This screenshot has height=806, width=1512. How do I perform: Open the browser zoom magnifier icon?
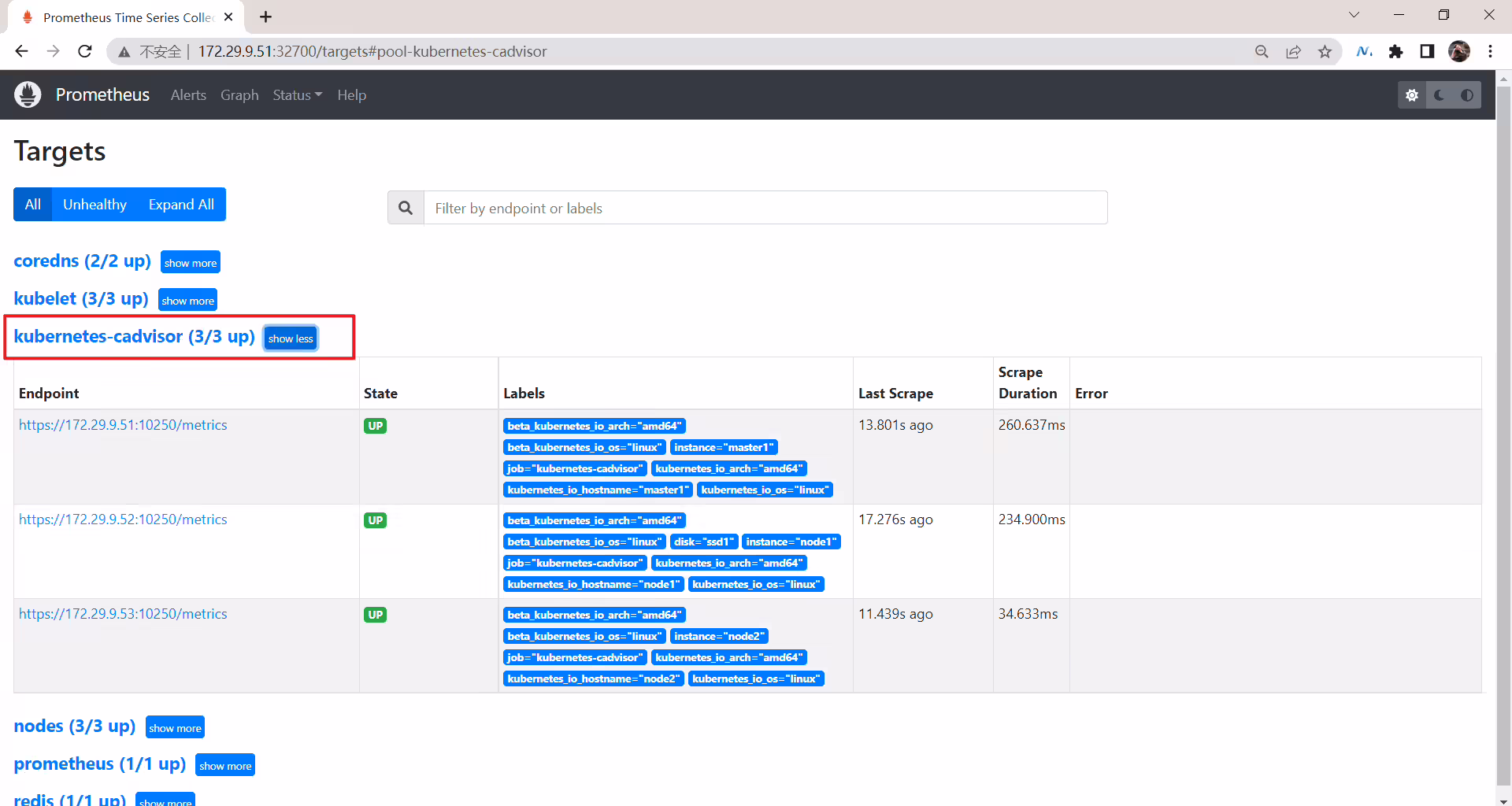(1262, 52)
